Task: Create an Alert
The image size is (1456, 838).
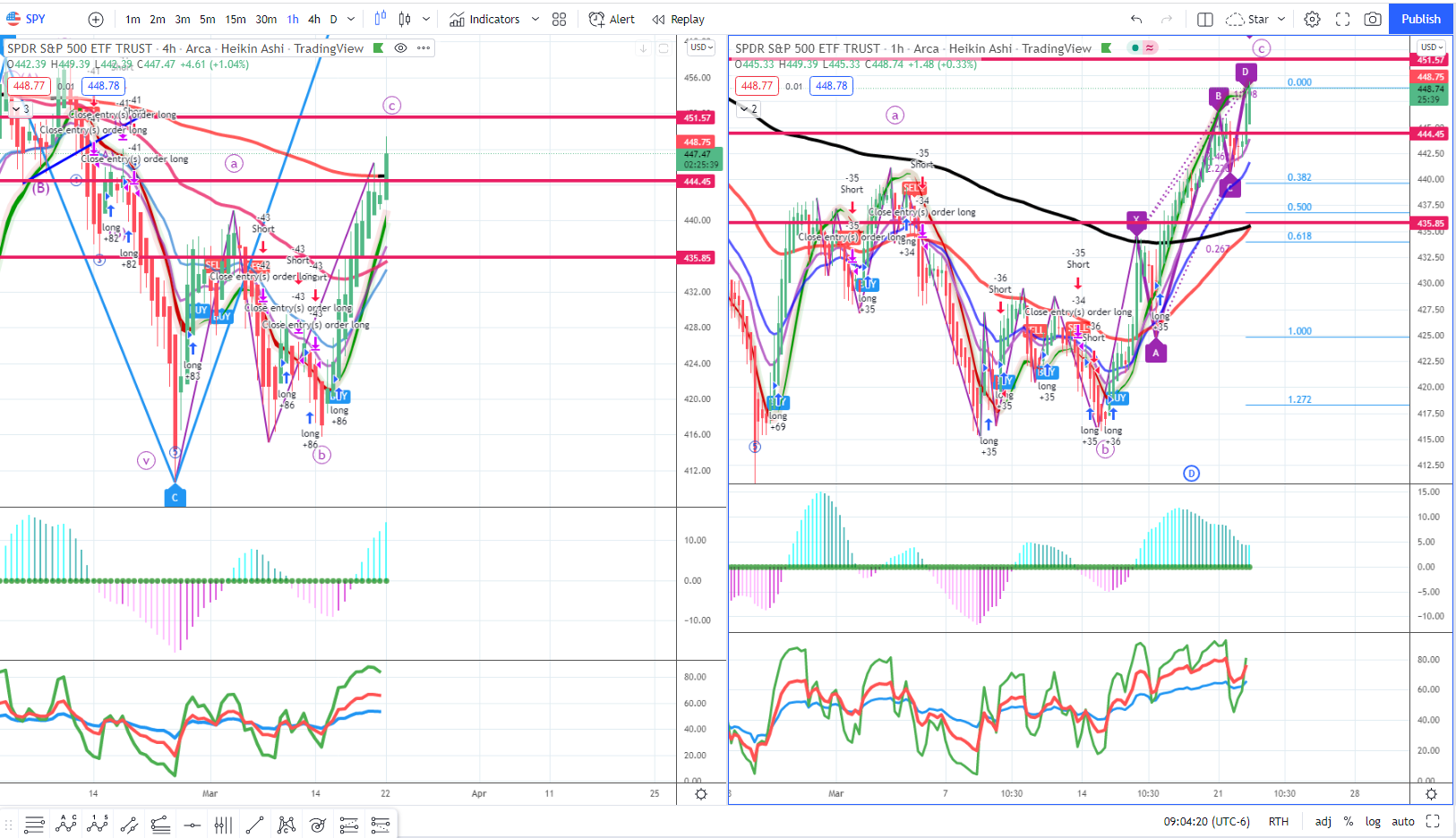Action: tap(612, 19)
